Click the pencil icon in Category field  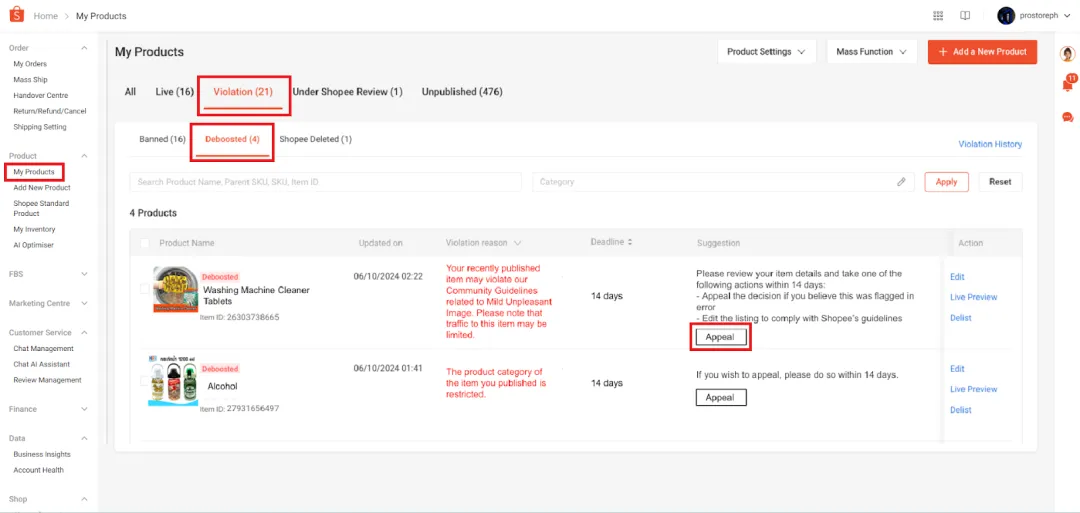pyautogui.click(x=901, y=182)
